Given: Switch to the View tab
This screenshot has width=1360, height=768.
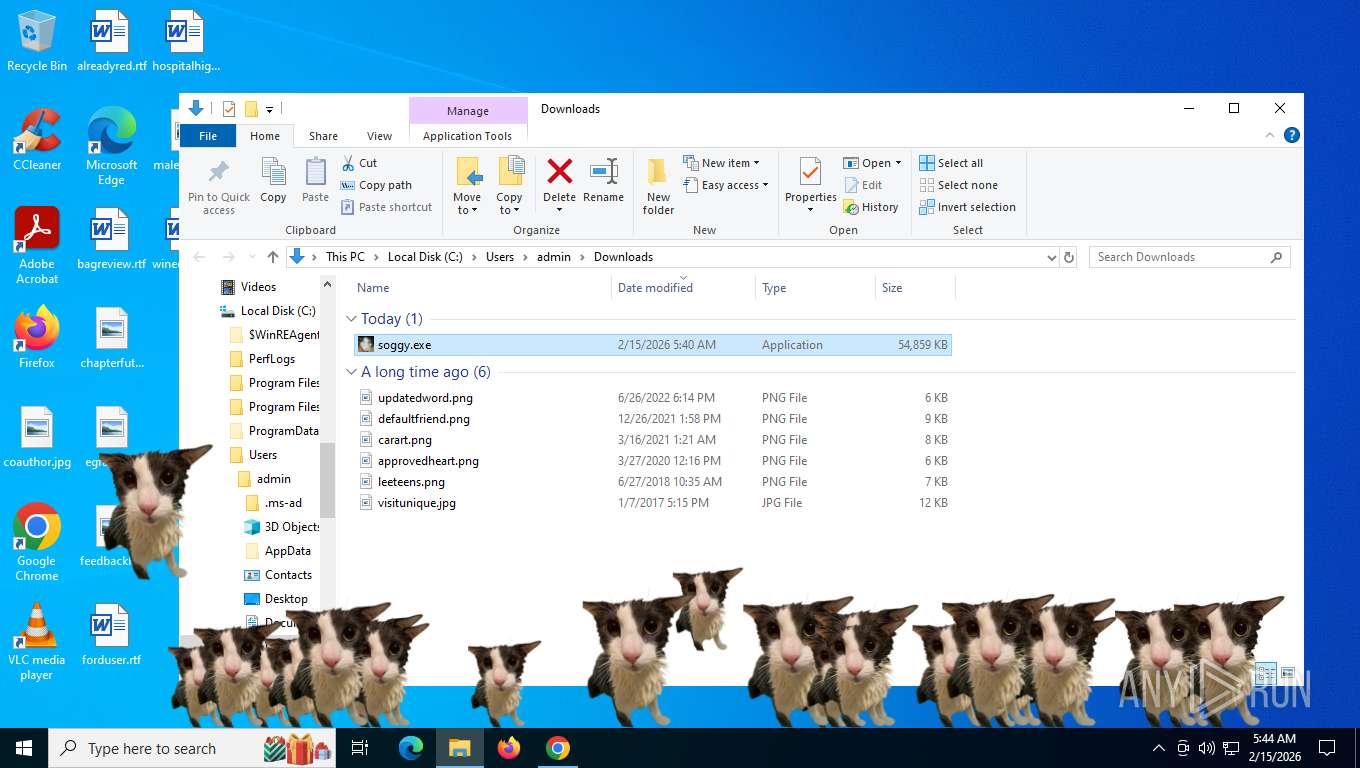Looking at the screenshot, I should [379, 136].
